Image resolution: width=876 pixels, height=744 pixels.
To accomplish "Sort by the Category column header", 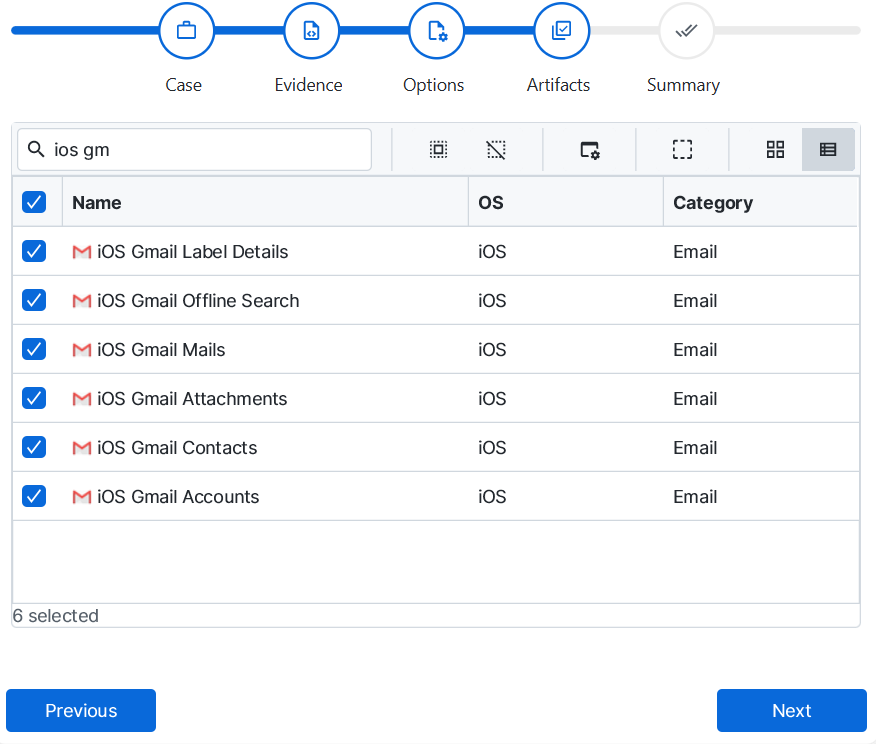I will 712,202.
